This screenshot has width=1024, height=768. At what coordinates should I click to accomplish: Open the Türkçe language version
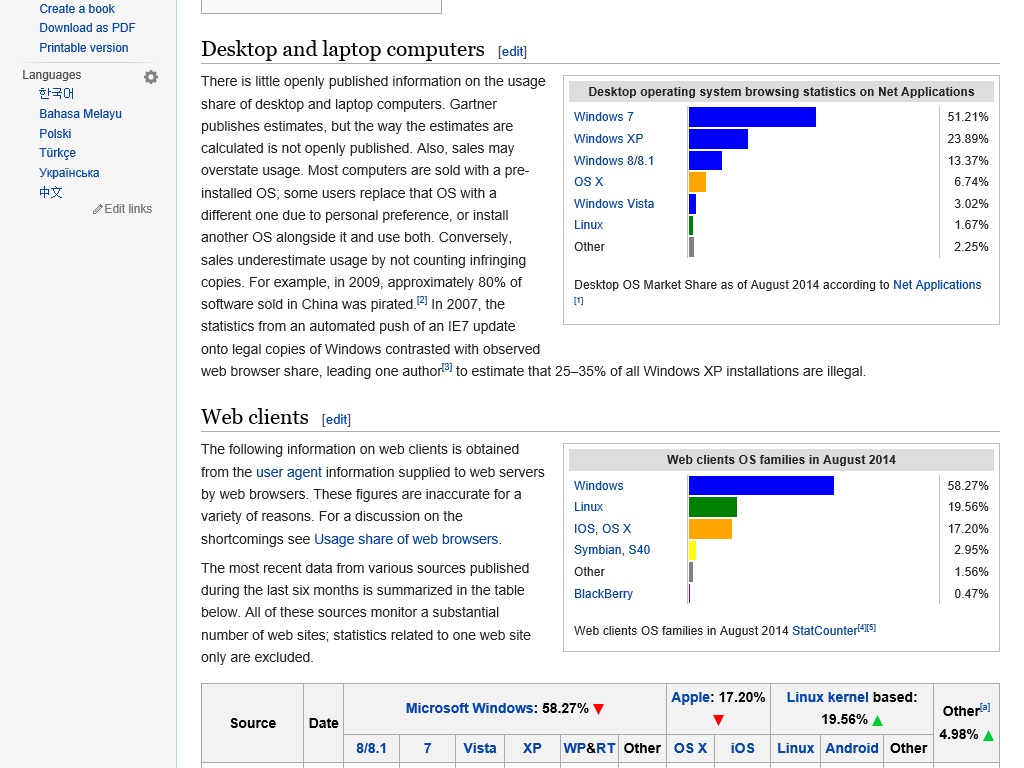57,153
